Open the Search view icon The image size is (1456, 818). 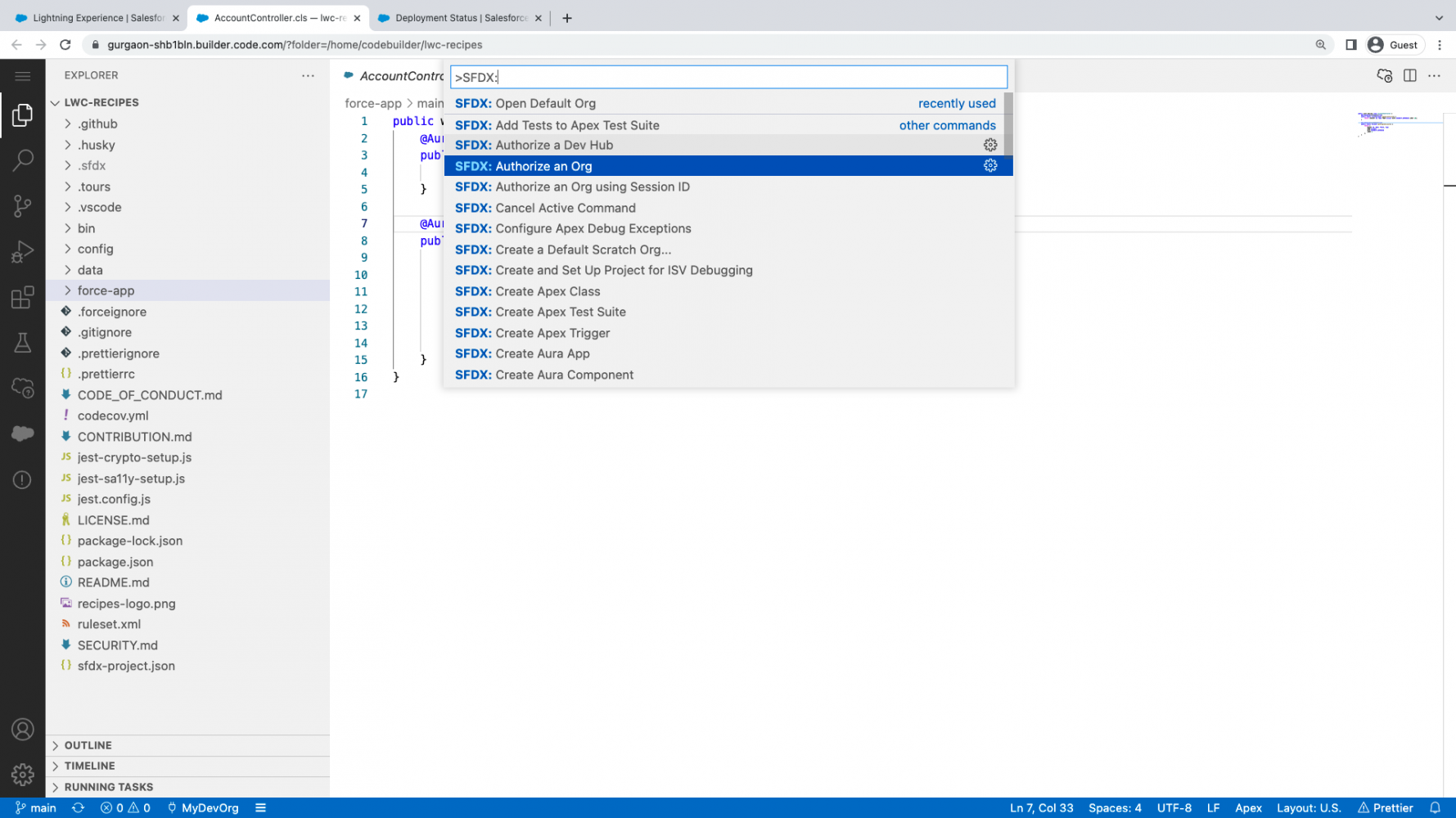click(22, 160)
